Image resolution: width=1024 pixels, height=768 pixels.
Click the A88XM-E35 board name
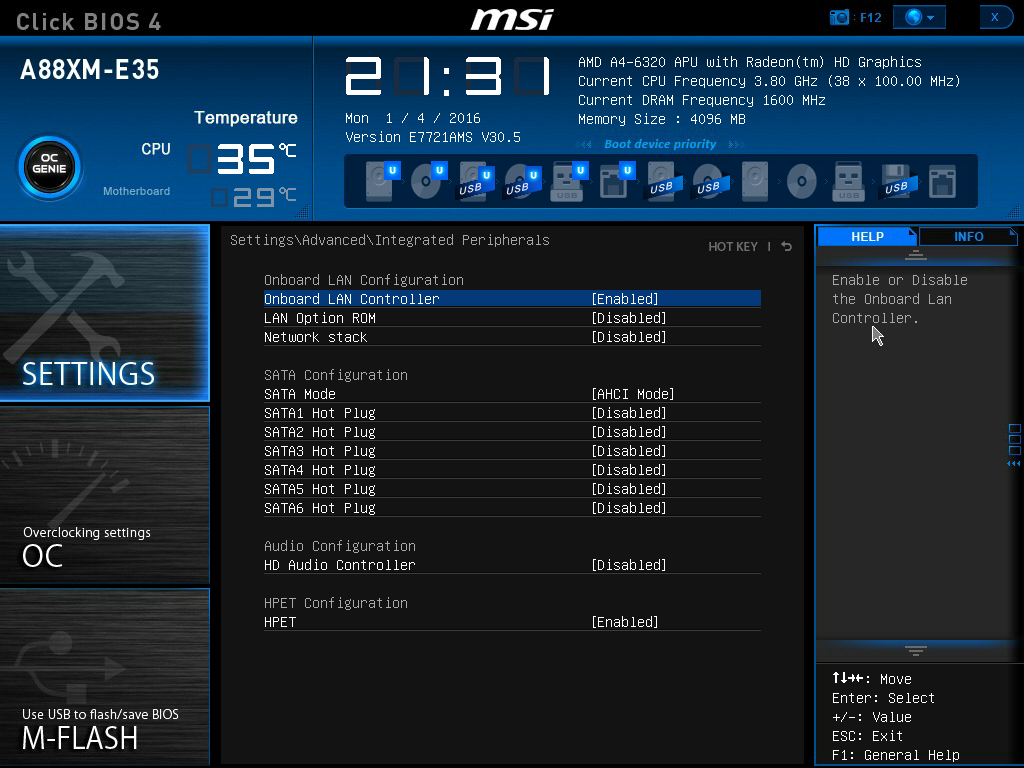point(90,69)
